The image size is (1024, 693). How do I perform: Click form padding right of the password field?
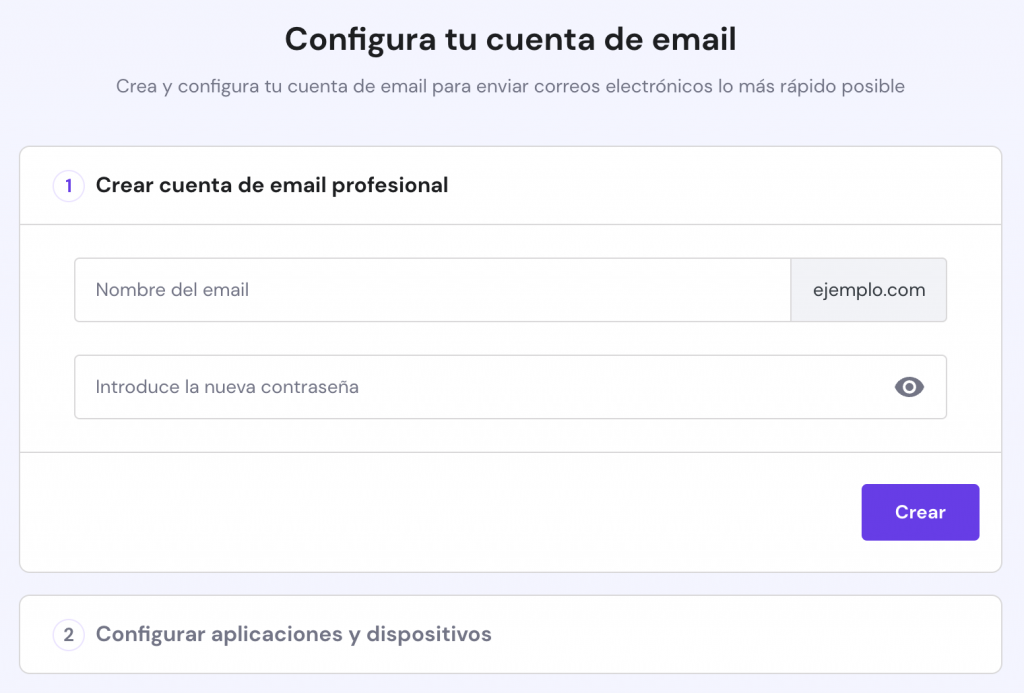(x=973, y=387)
